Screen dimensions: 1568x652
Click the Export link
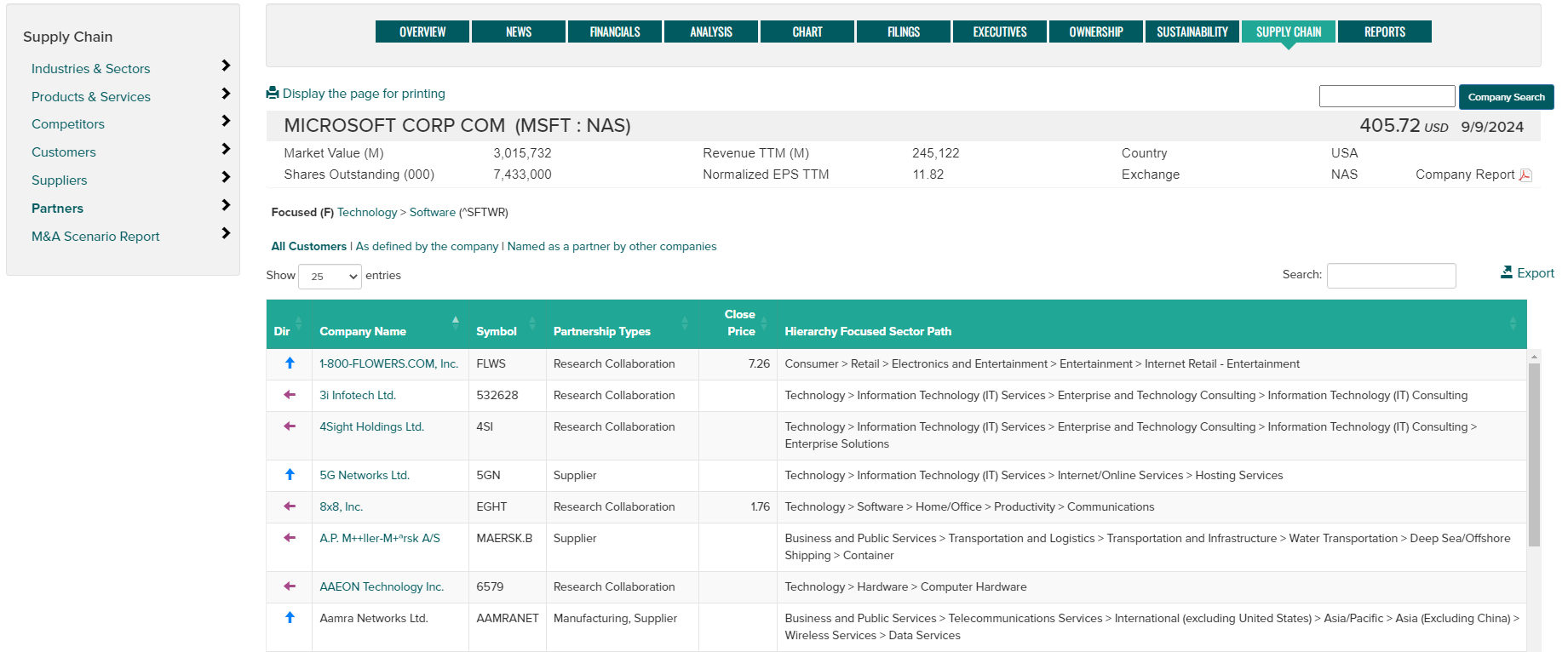click(1536, 273)
